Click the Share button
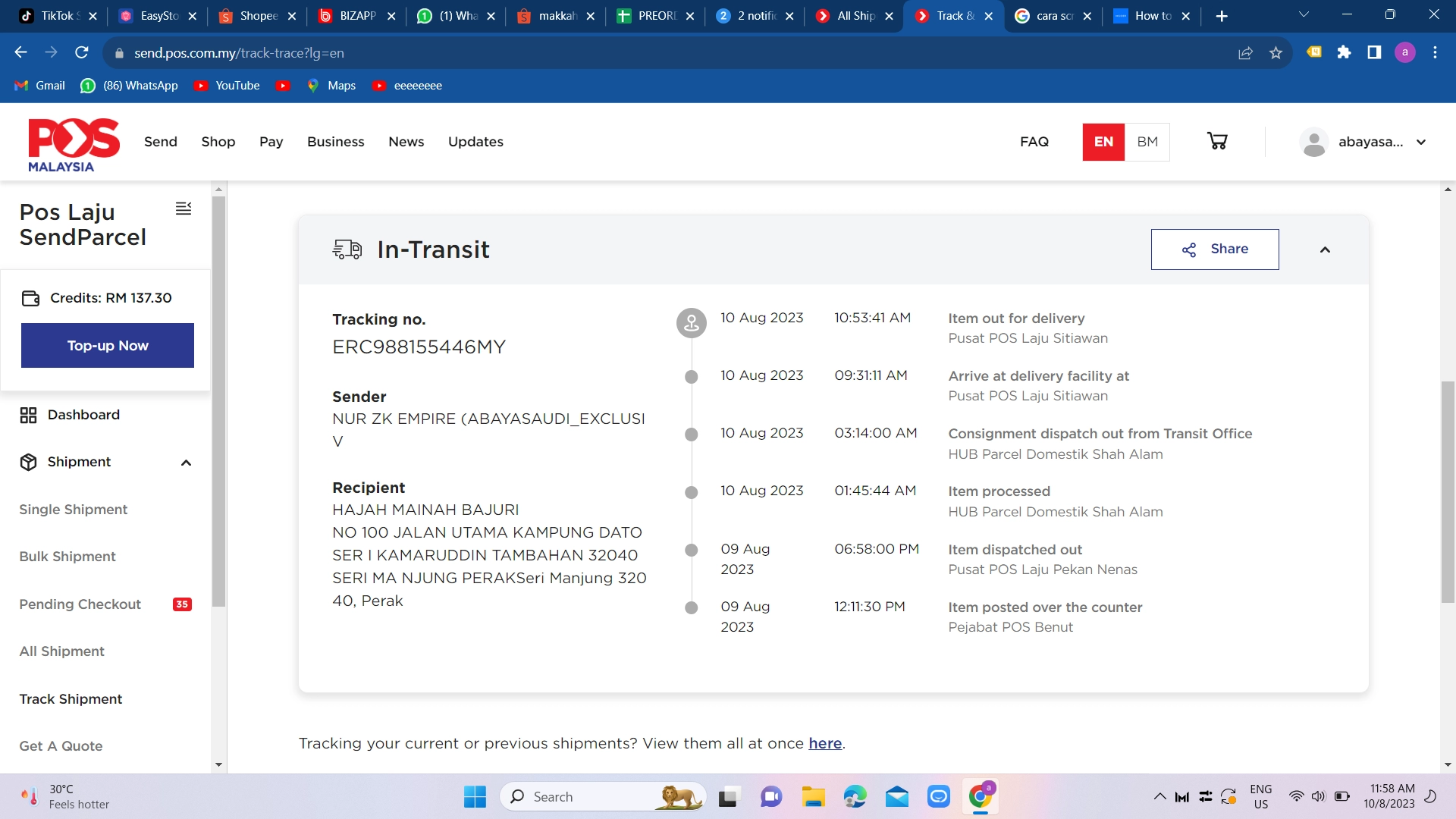1456x819 pixels. [1215, 249]
